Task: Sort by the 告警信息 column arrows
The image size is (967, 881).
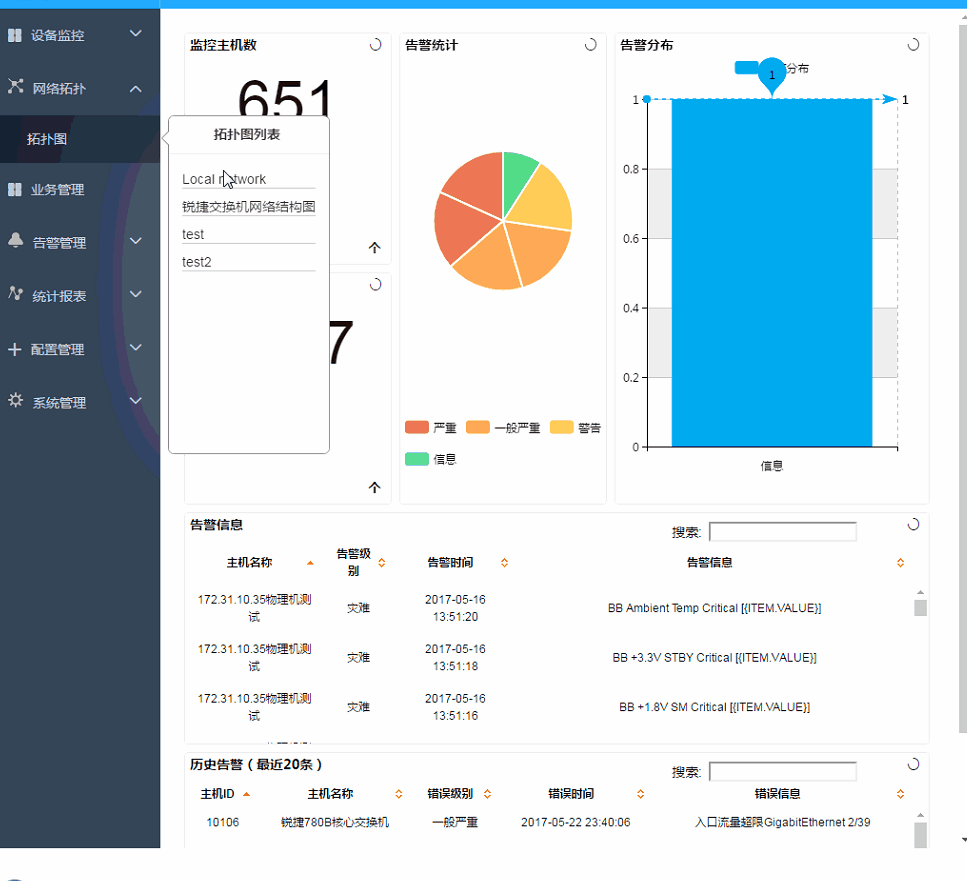Action: click(900, 563)
